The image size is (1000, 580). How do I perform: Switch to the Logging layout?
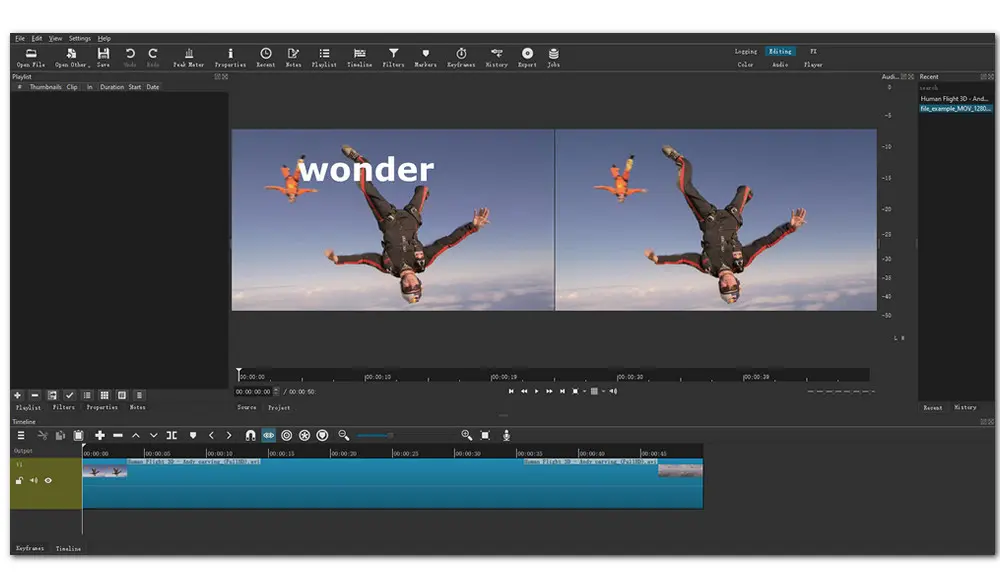(746, 51)
